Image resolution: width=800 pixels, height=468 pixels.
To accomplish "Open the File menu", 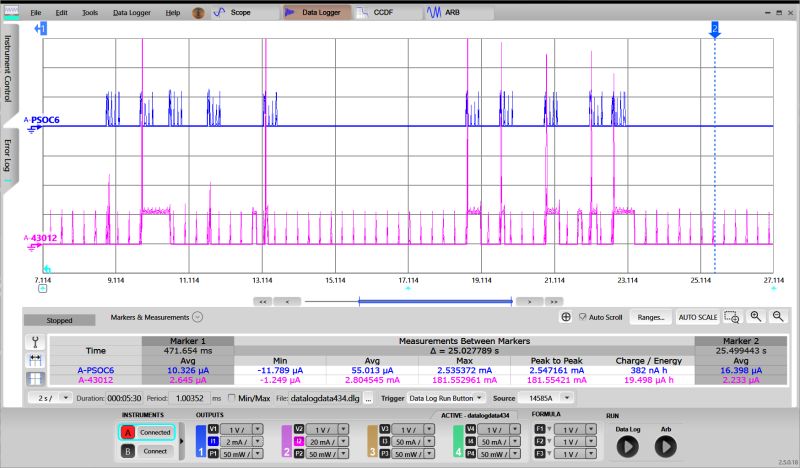I will (x=36, y=13).
